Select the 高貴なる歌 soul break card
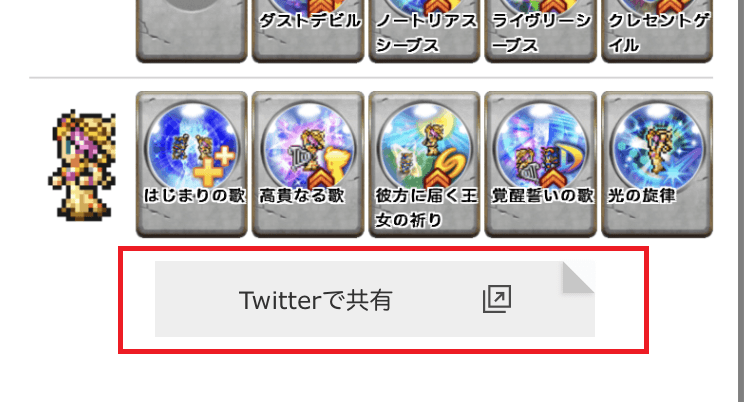 click(308, 164)
